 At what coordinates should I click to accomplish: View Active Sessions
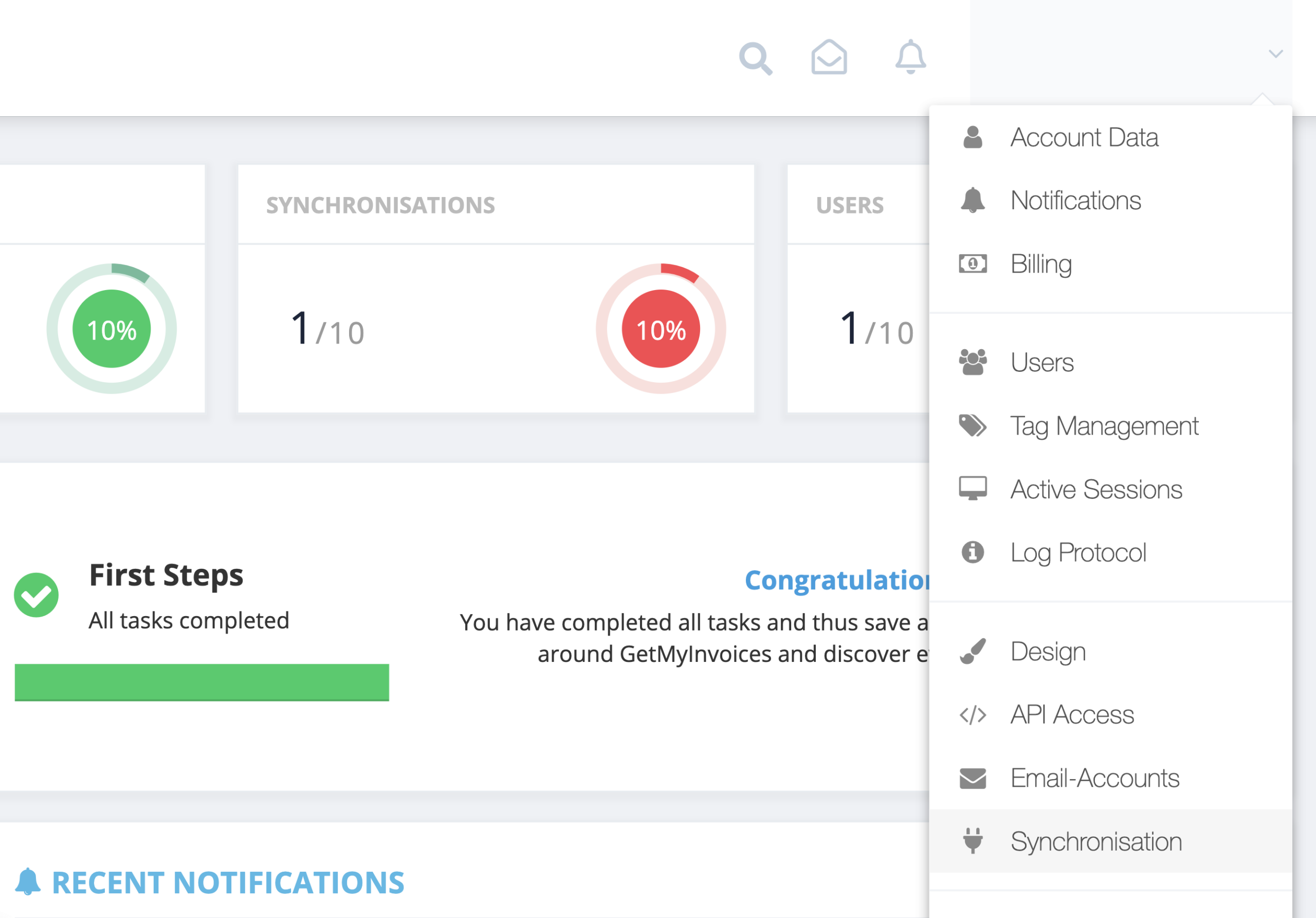1110,489
